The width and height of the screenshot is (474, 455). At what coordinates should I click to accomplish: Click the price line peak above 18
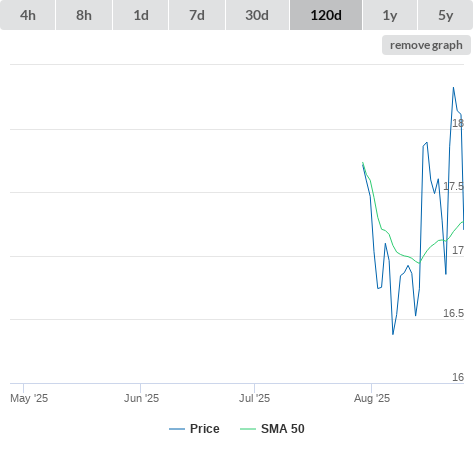click(453, 88)
